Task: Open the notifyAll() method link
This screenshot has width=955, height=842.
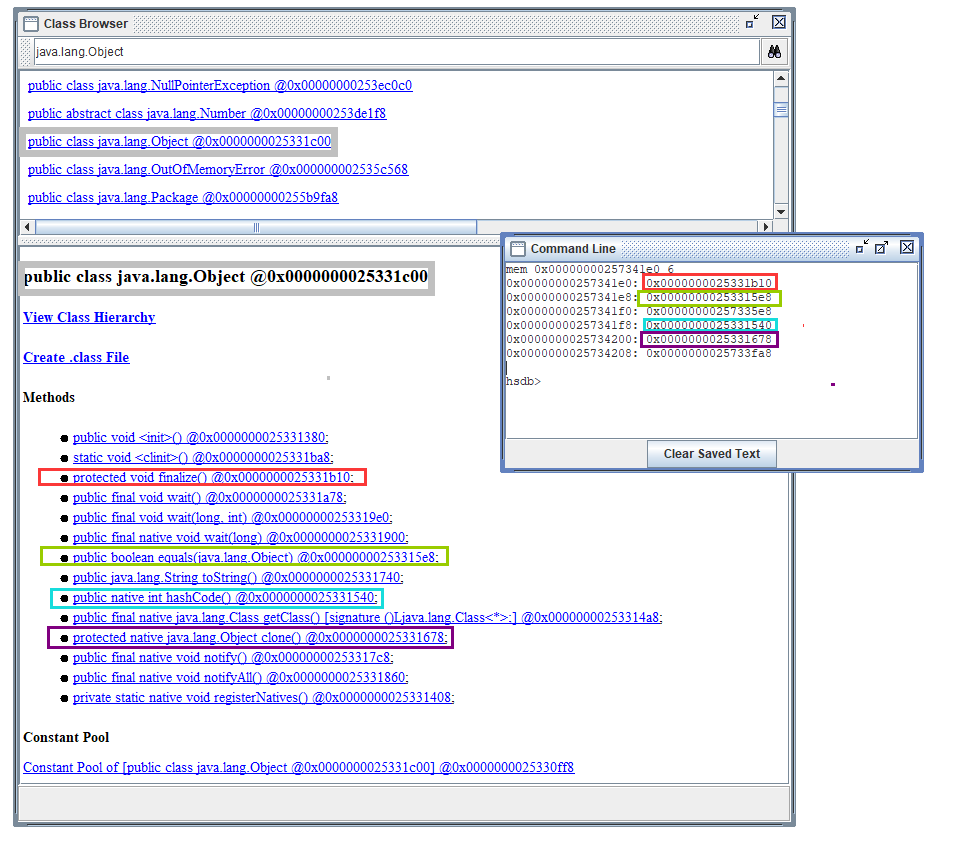Action: (x=241, y=678)
